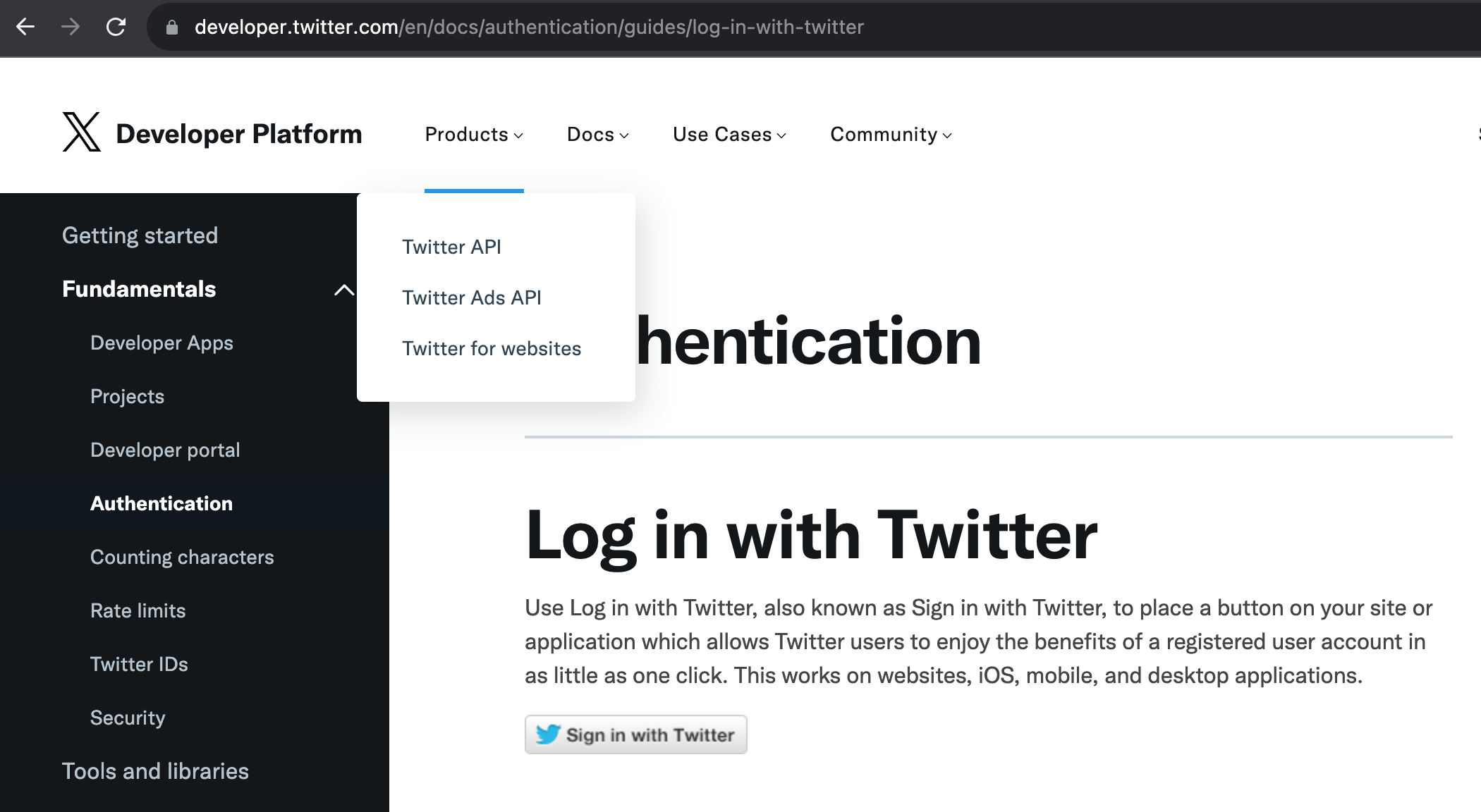Open Security in the sidebar
Viewport: 1481px width, 812px height.
click(128, 718)
